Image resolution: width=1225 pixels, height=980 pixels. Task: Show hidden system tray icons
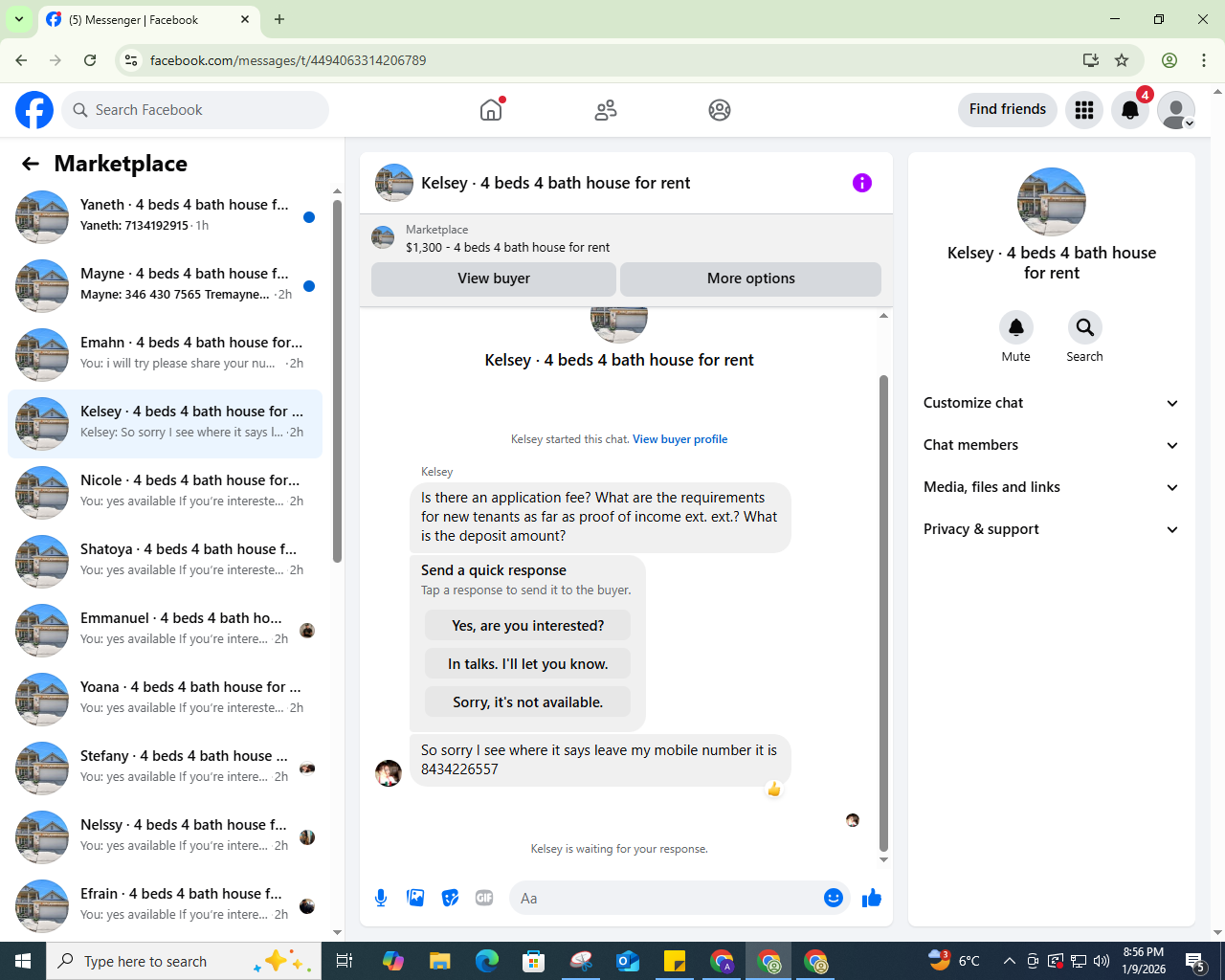(1009, 961)
